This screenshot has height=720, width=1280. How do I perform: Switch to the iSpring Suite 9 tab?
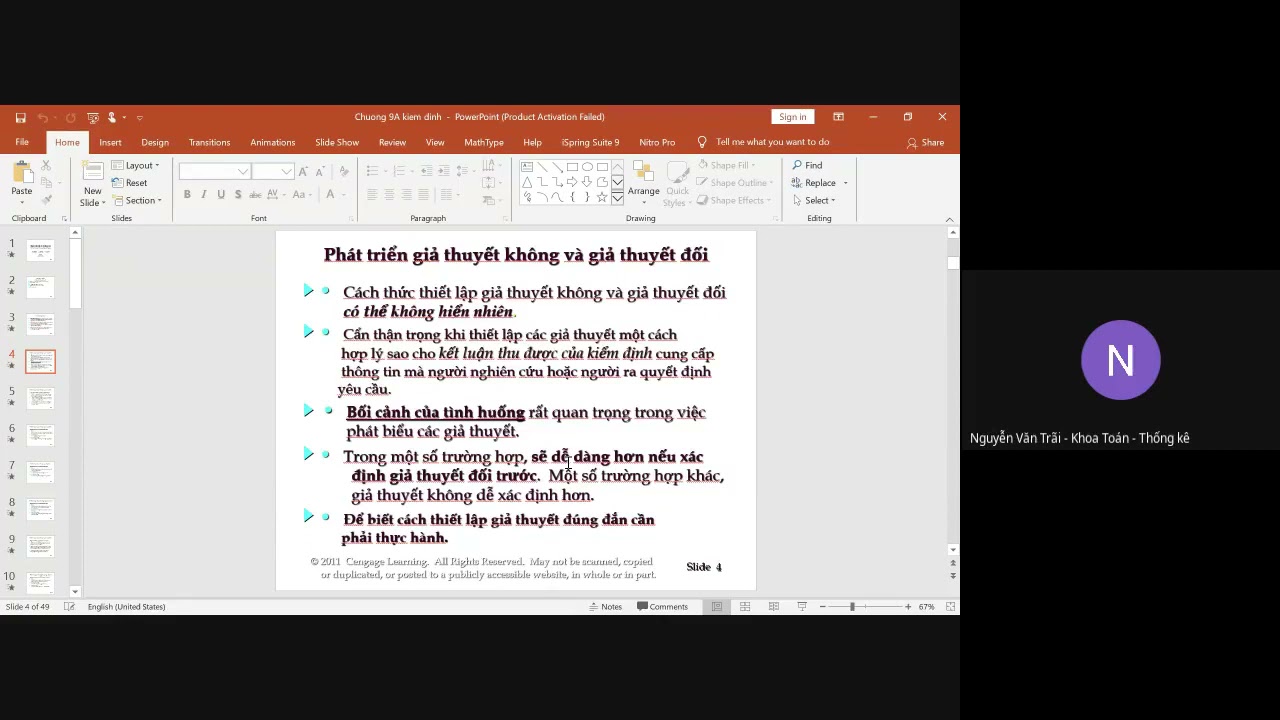590,142
